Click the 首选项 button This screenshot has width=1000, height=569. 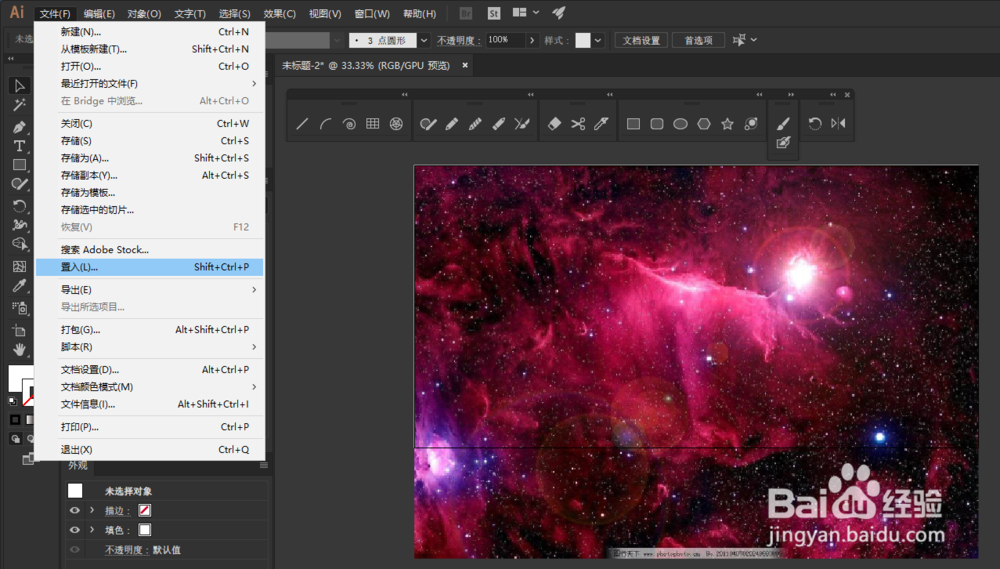[698, 40]
